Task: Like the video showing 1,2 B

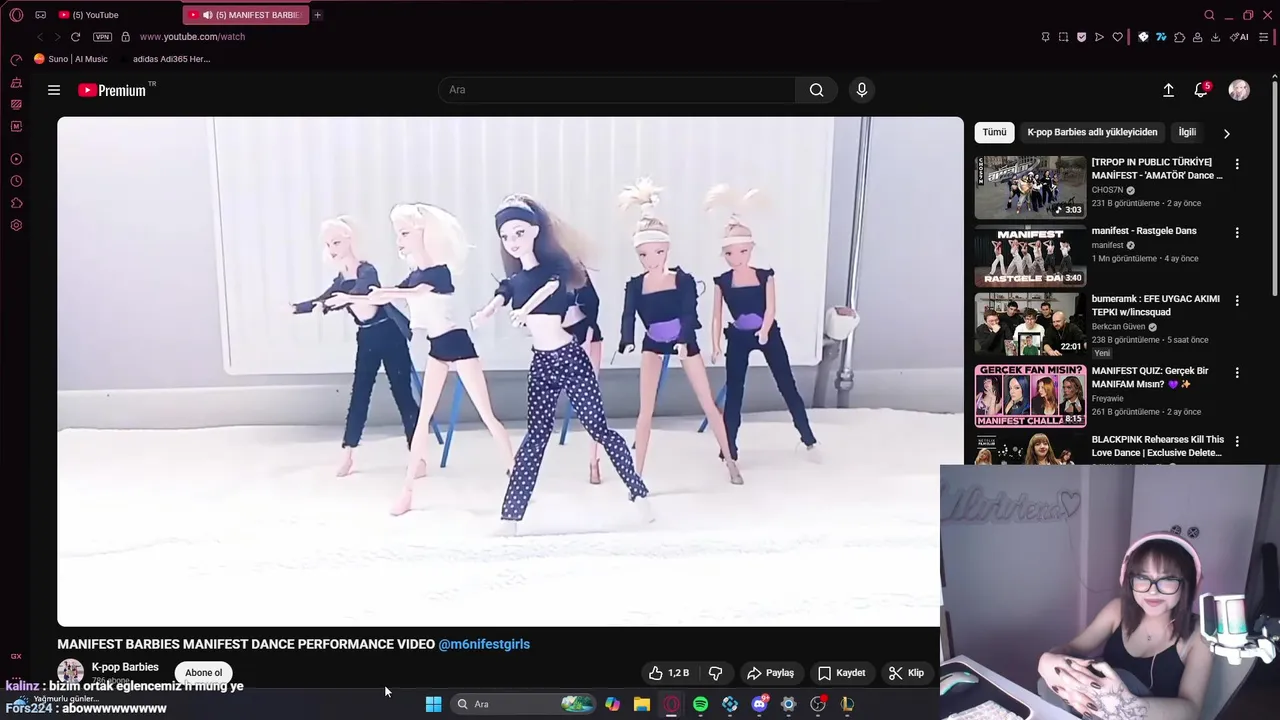Action: (669, 673)
